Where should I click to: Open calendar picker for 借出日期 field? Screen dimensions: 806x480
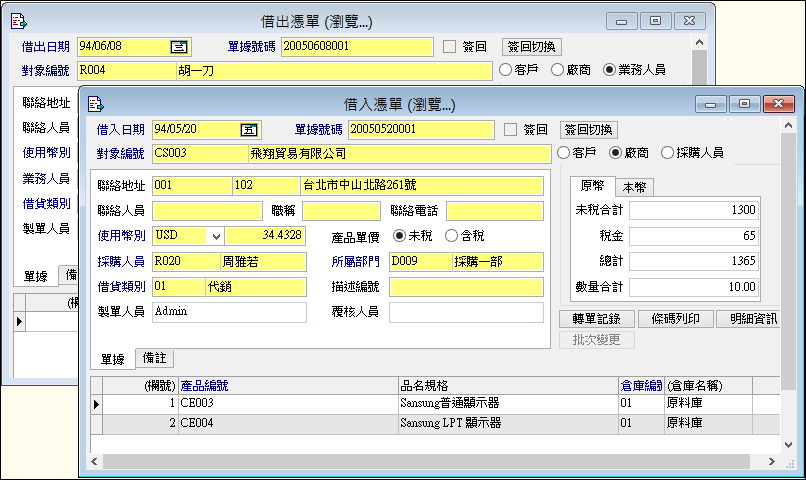coord(179,46)
